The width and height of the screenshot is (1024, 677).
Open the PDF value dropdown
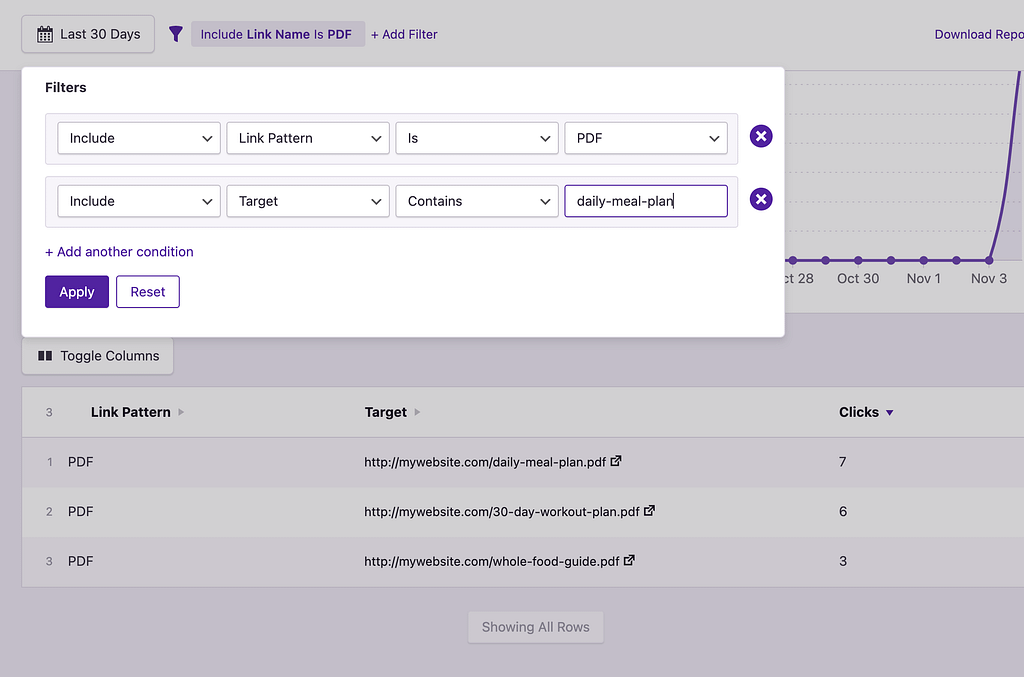click(645, 138)
